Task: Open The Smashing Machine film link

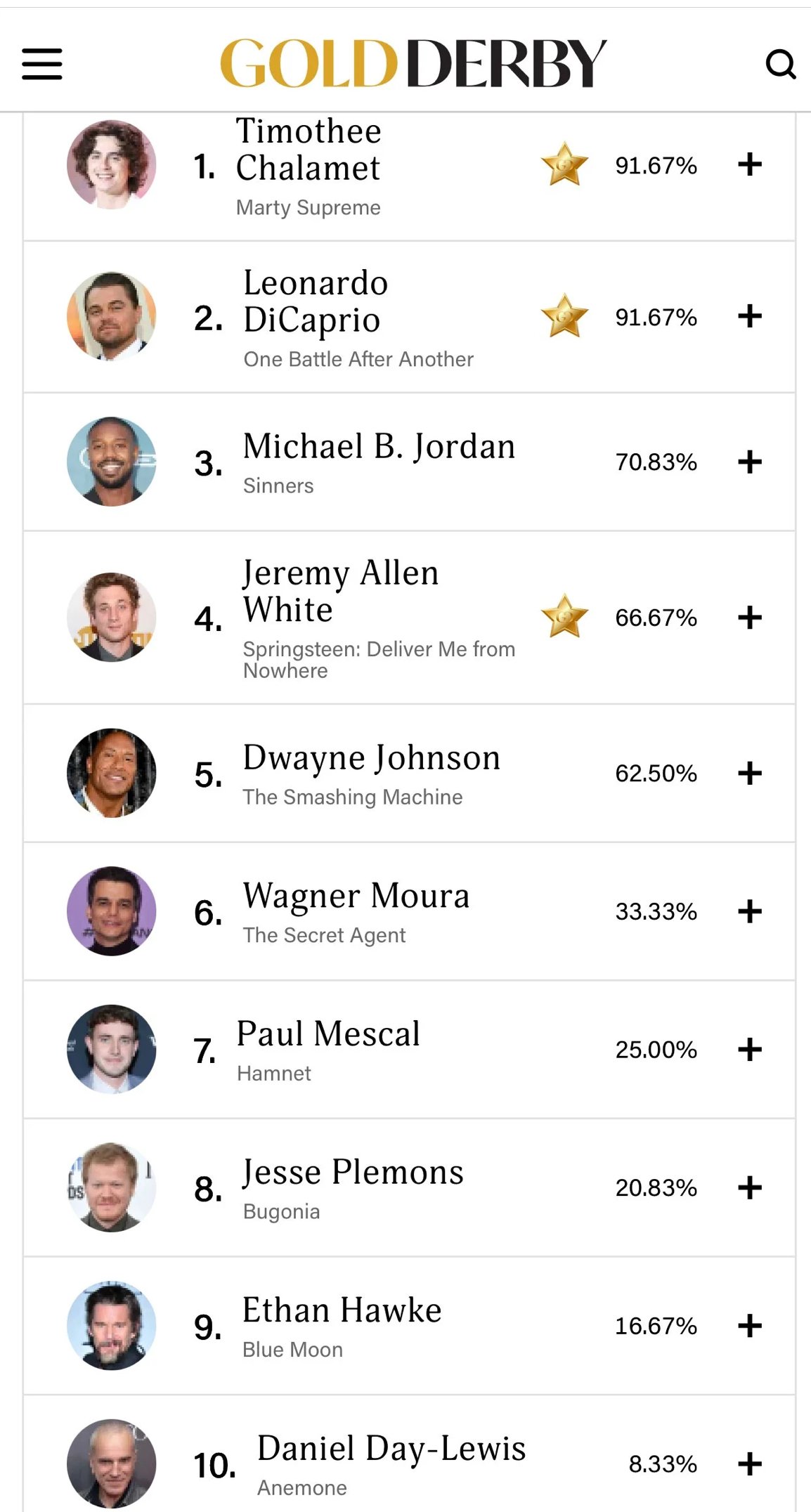Action: click(x=353, y=797)
